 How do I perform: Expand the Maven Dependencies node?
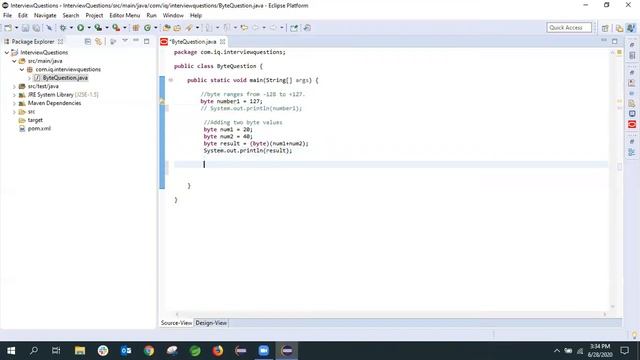[x=14, y=103]
